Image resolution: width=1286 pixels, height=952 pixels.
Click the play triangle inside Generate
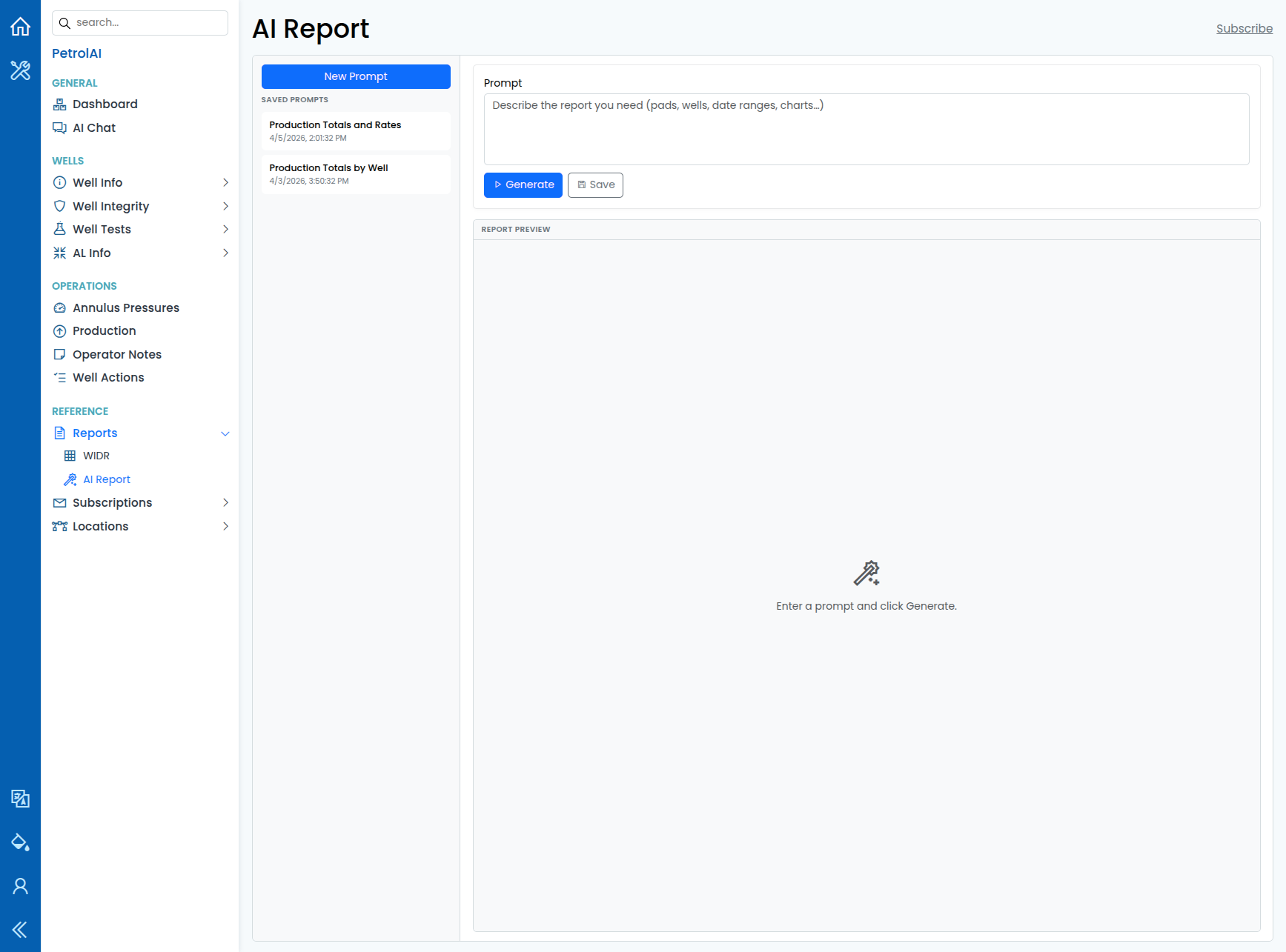[498, 185]
